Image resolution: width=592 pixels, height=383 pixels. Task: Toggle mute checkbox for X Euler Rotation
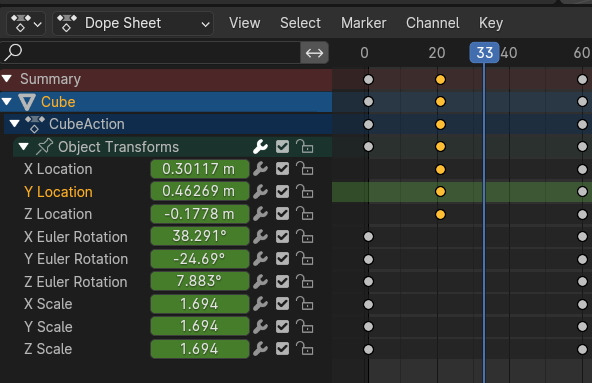(x=282, y=236)
